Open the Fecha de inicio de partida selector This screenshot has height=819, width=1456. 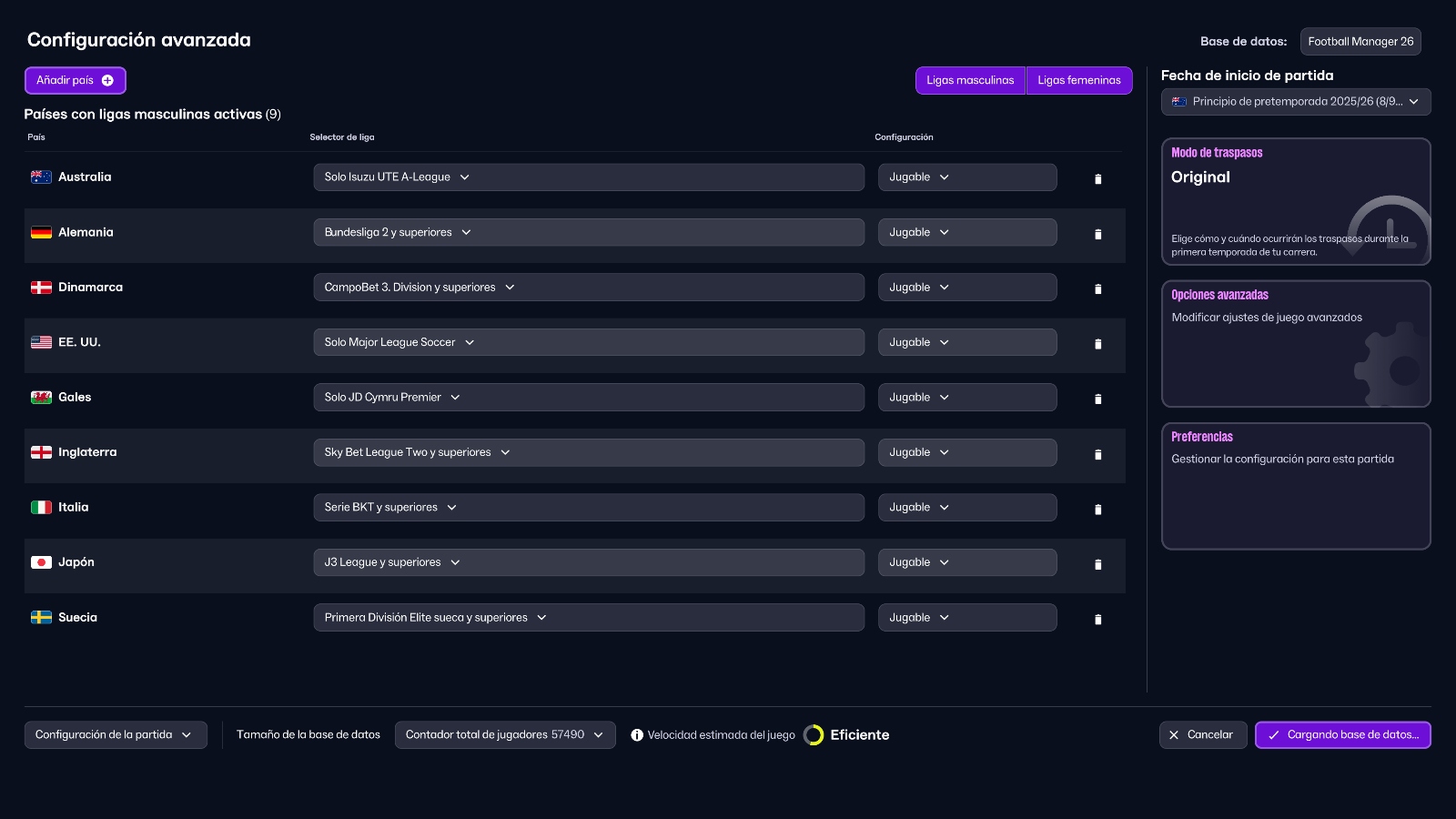pos(1296,101)
